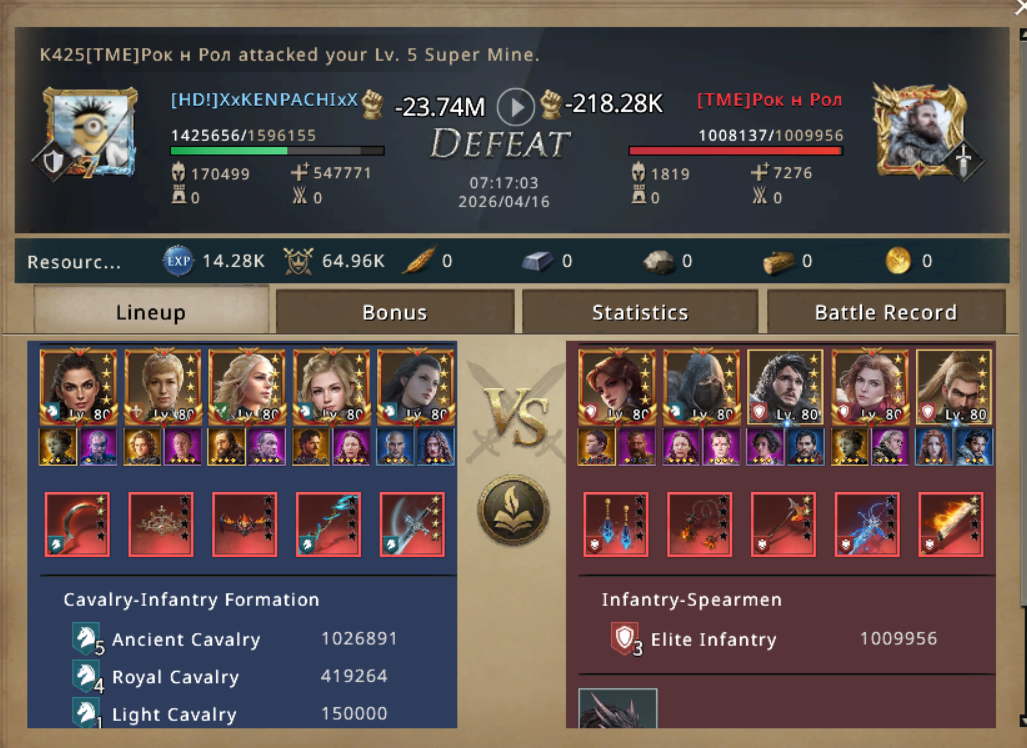Click the [HD!]XxKENPACHIxX player name
This screenshot has width=1027, height=748.
pyautogui.click(x=264, y=100)
